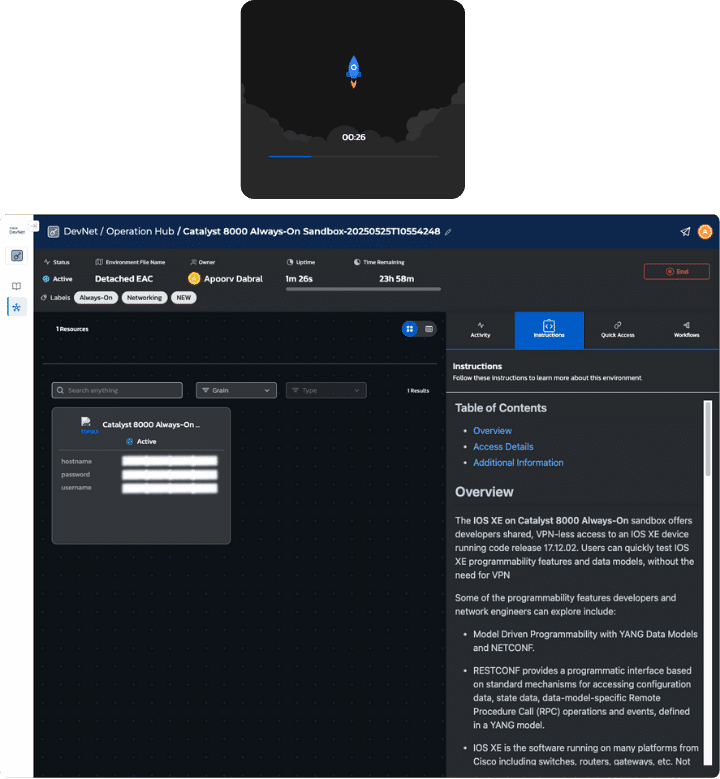Viewport: 720px width, 779px height.
Task: Click the Time Remaining clock icon
Action: 357,262
